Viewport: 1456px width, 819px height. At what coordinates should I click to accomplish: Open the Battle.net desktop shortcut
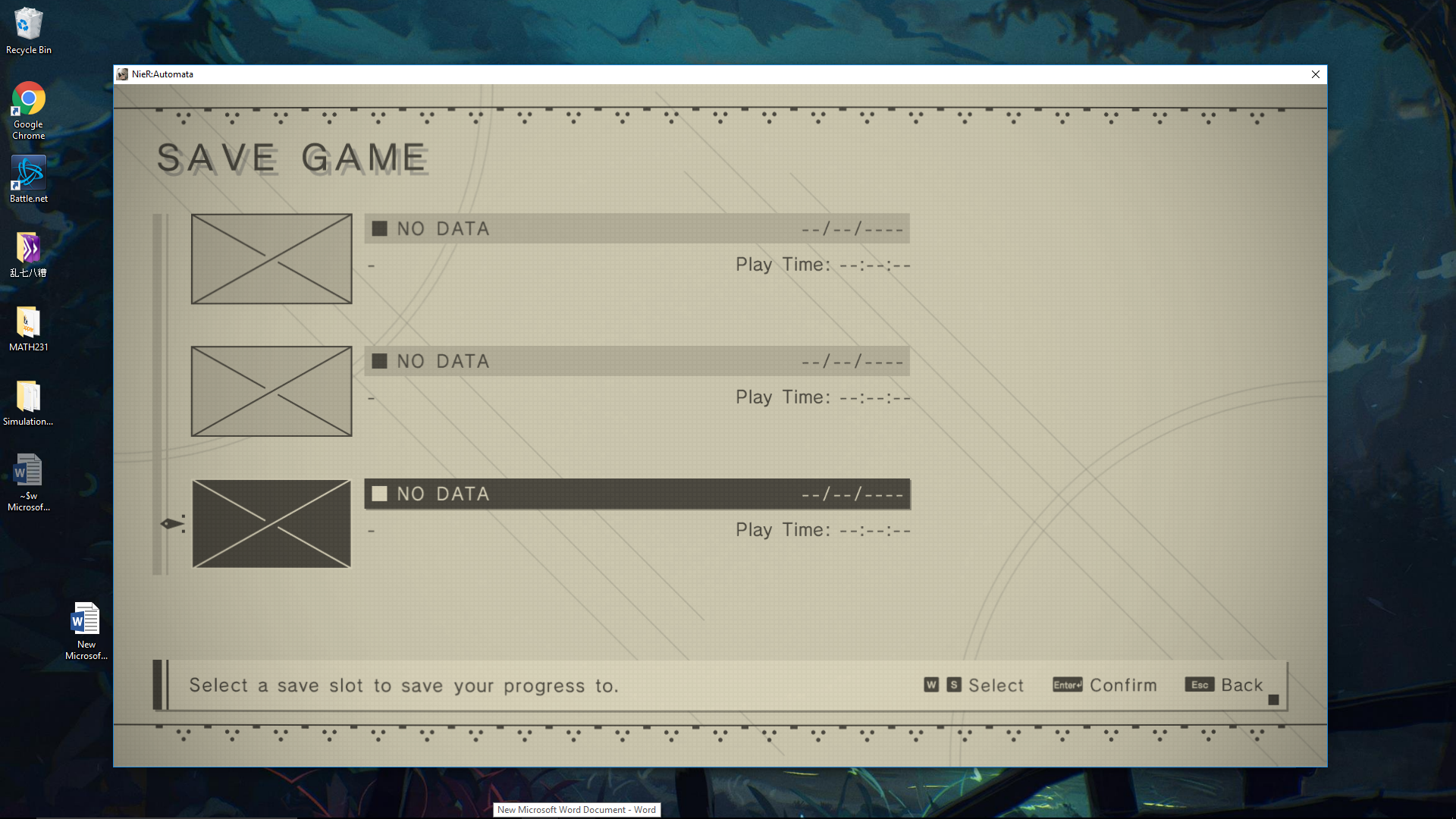pos(28,180)
